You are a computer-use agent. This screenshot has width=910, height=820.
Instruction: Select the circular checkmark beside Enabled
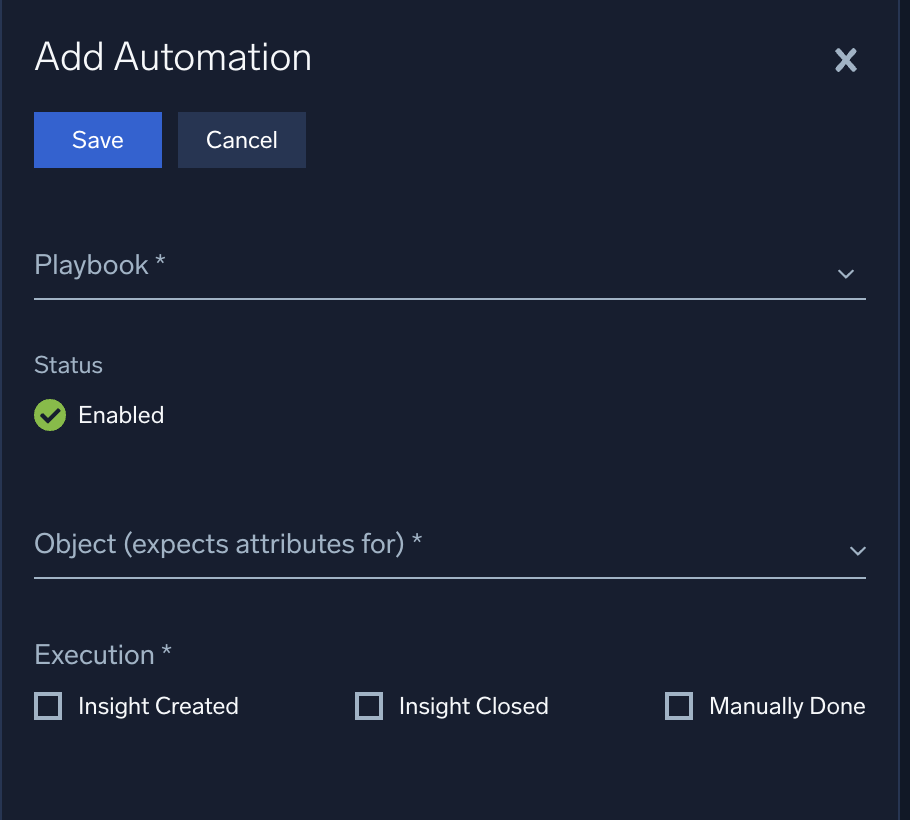[50, 415]
